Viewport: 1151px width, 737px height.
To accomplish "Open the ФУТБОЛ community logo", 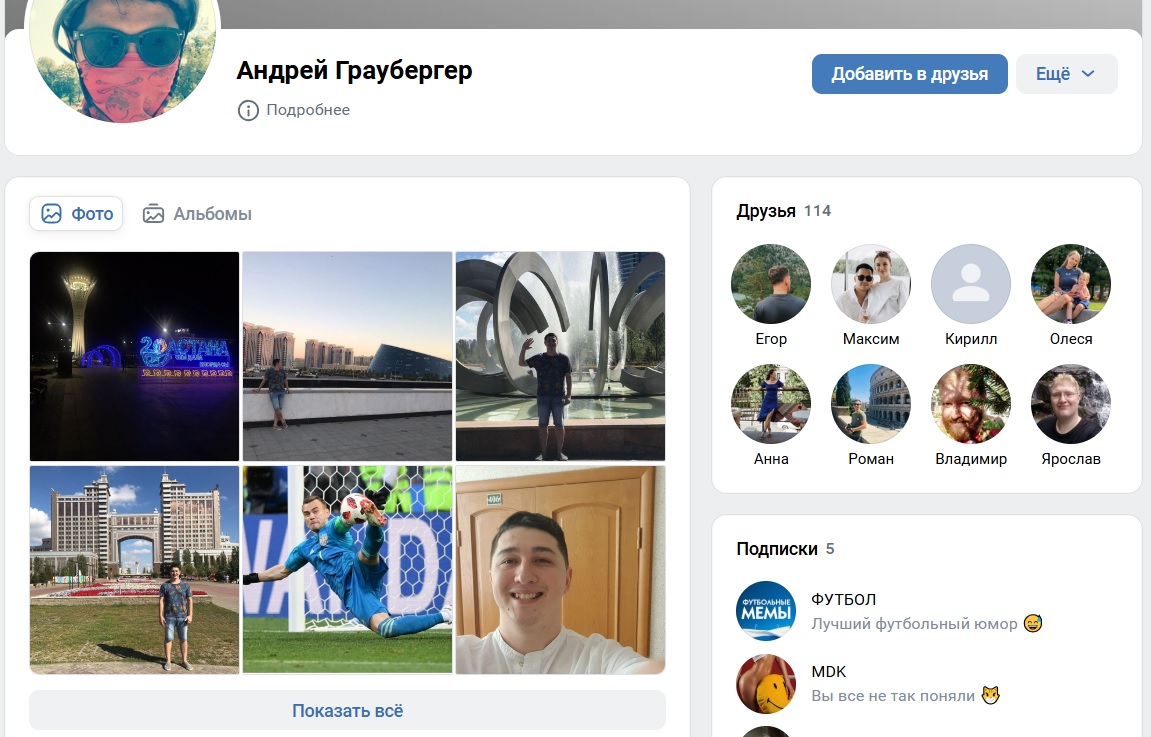I will coord(766,611).
